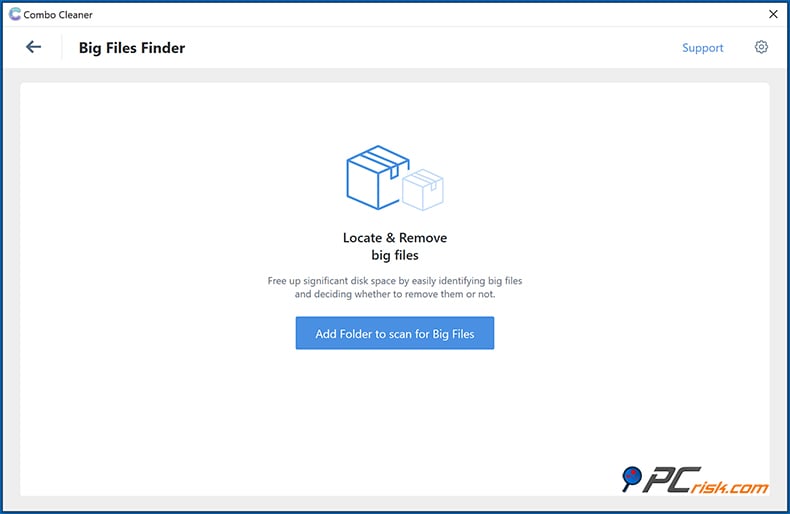The image size is (790, 514).
Task: Click the Combo Cleaner logo in title bar
Action: [x=14, y=14]
